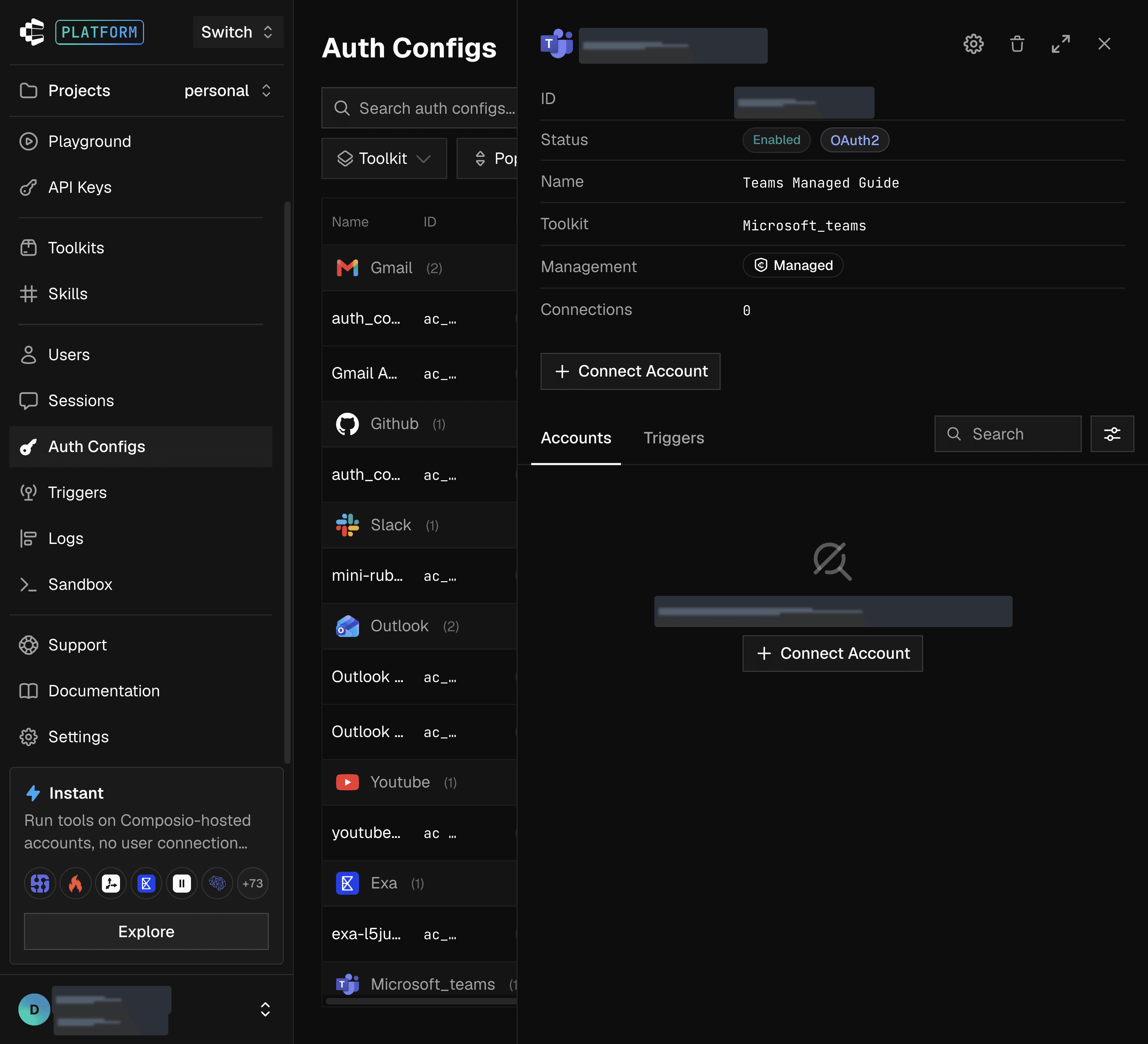Collapse the Youtube group row

point(420,783)
